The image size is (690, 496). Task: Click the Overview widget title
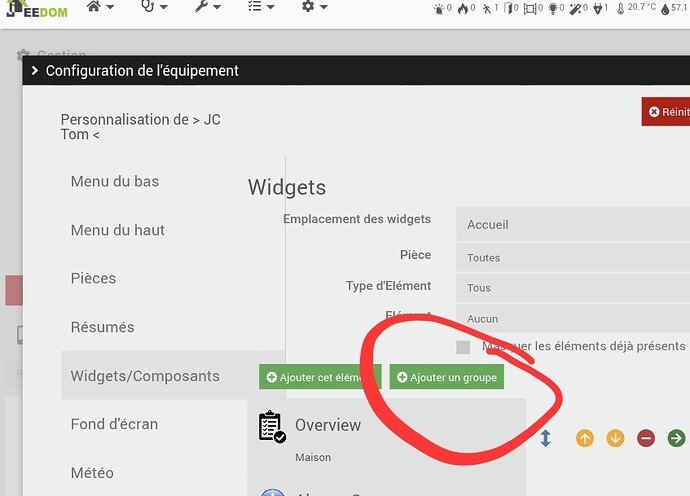point(328,425)
